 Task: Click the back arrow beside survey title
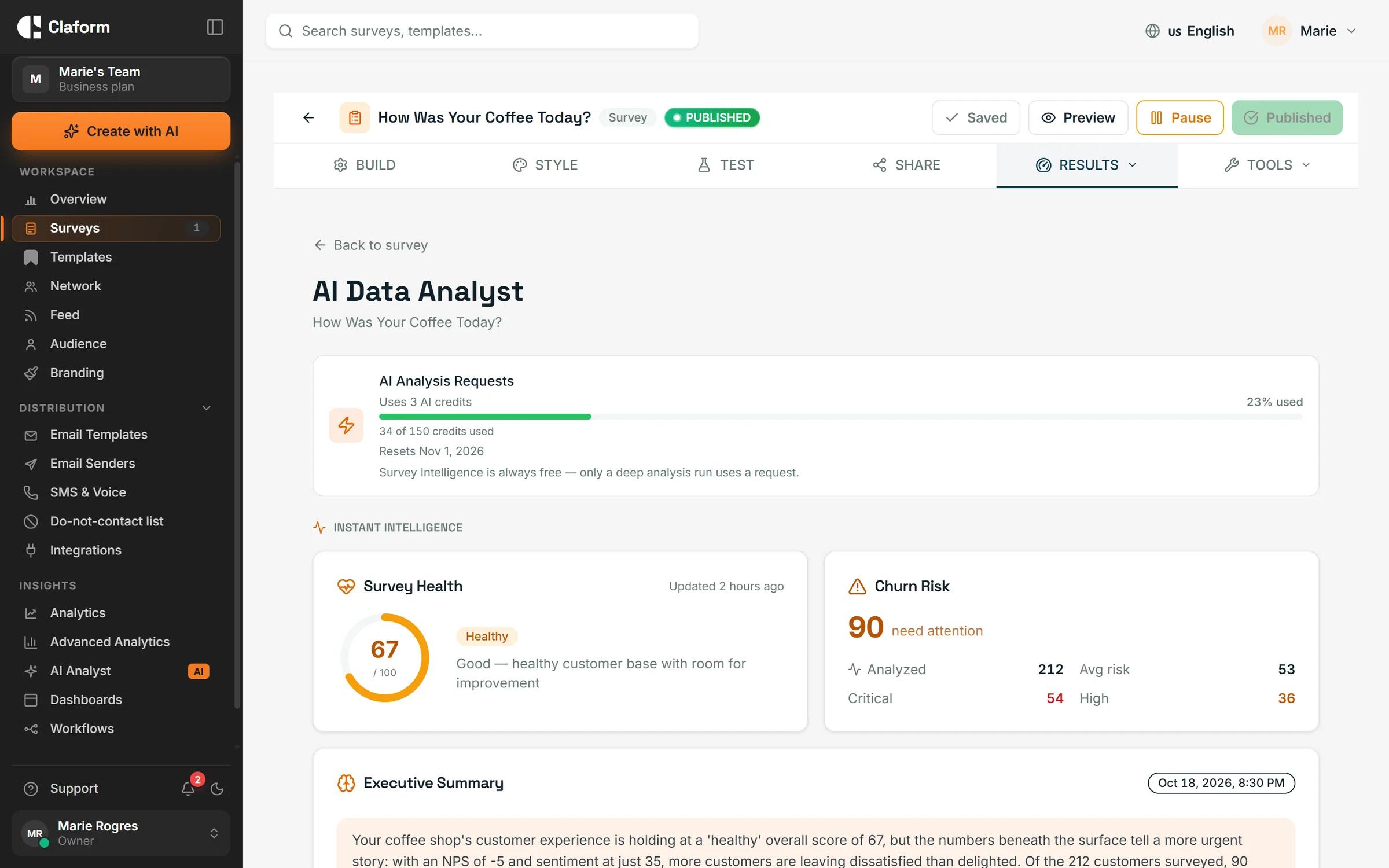(308, 118)
